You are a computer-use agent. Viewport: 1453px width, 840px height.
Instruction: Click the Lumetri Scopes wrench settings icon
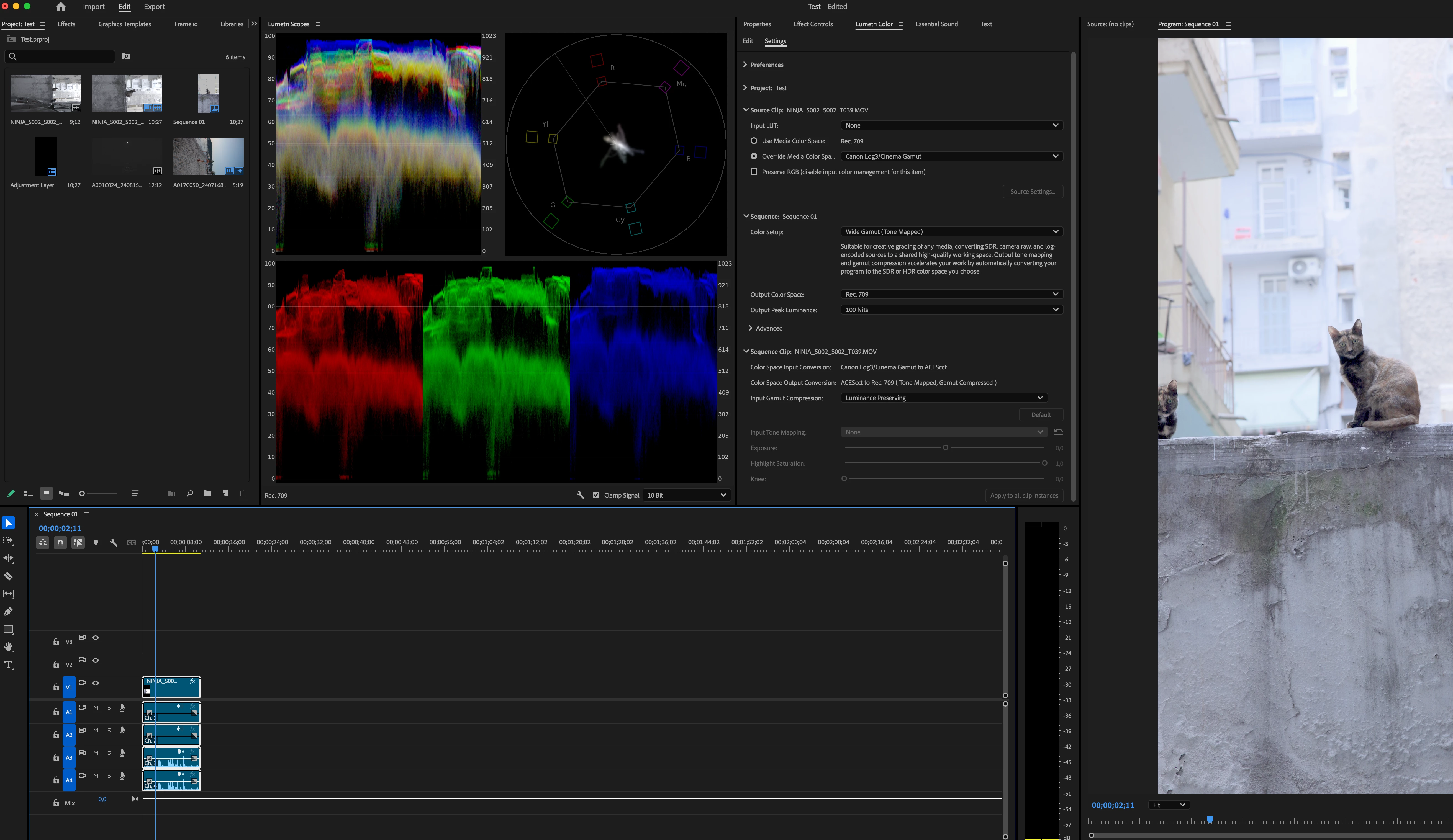[x=581, y=495]
